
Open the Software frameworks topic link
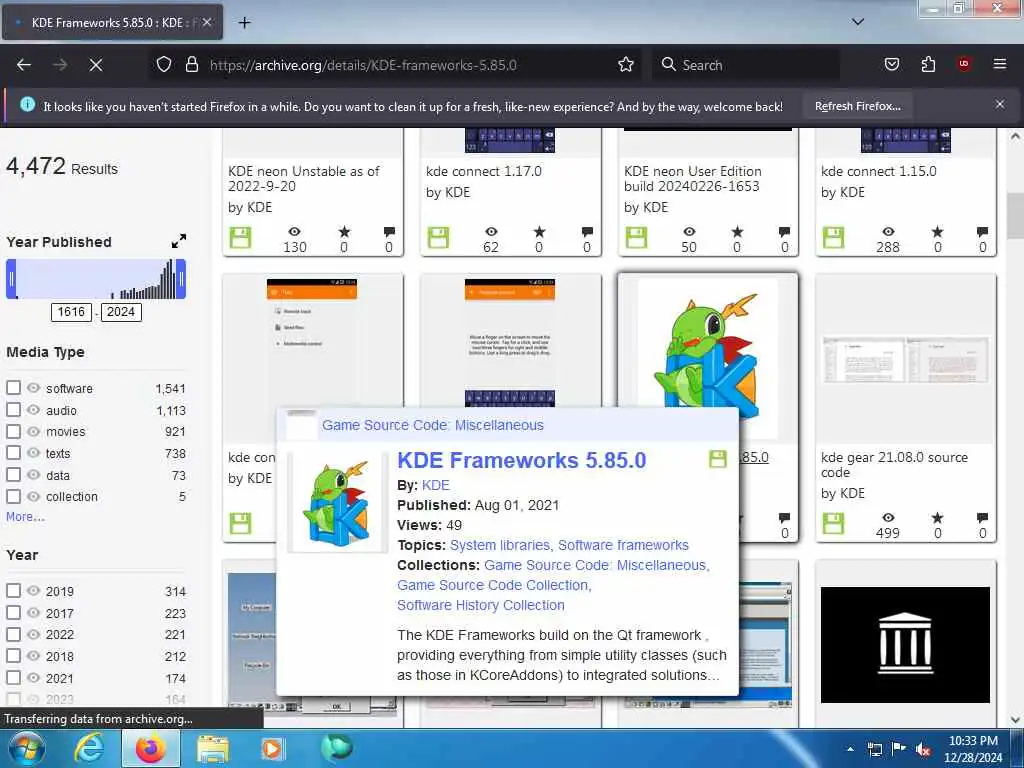[x=623, y=545]
